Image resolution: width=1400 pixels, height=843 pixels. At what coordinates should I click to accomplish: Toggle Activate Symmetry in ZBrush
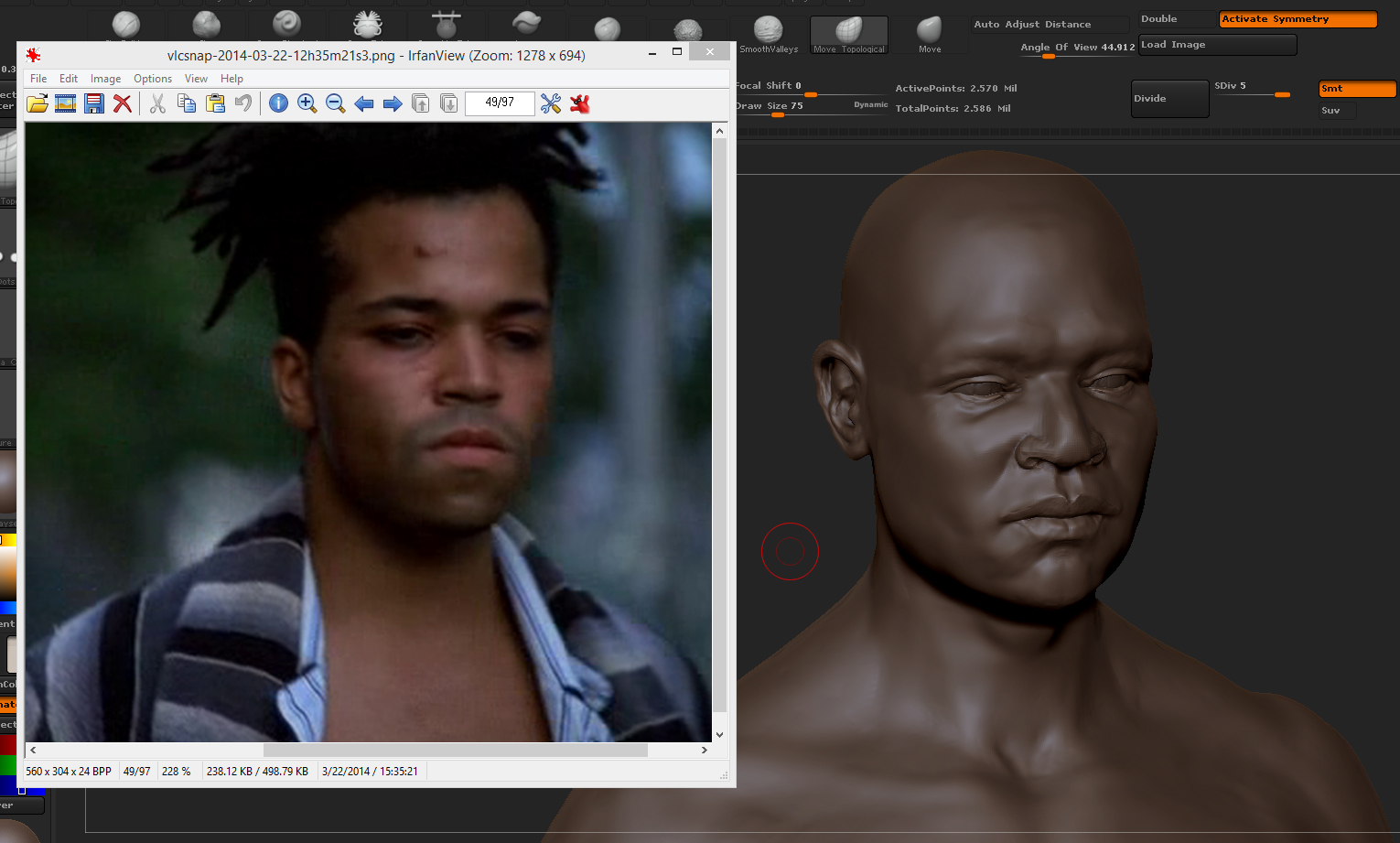pyautogui.click(x=1298, y=19)
